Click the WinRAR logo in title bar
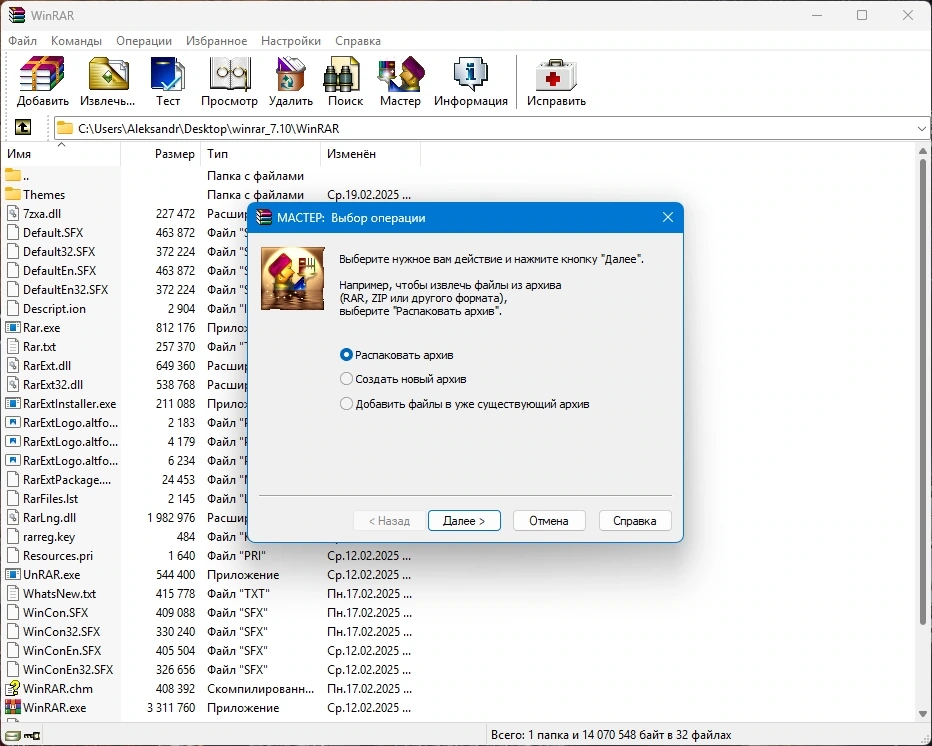This screenshot has height=746, width=932. [16, 15]
